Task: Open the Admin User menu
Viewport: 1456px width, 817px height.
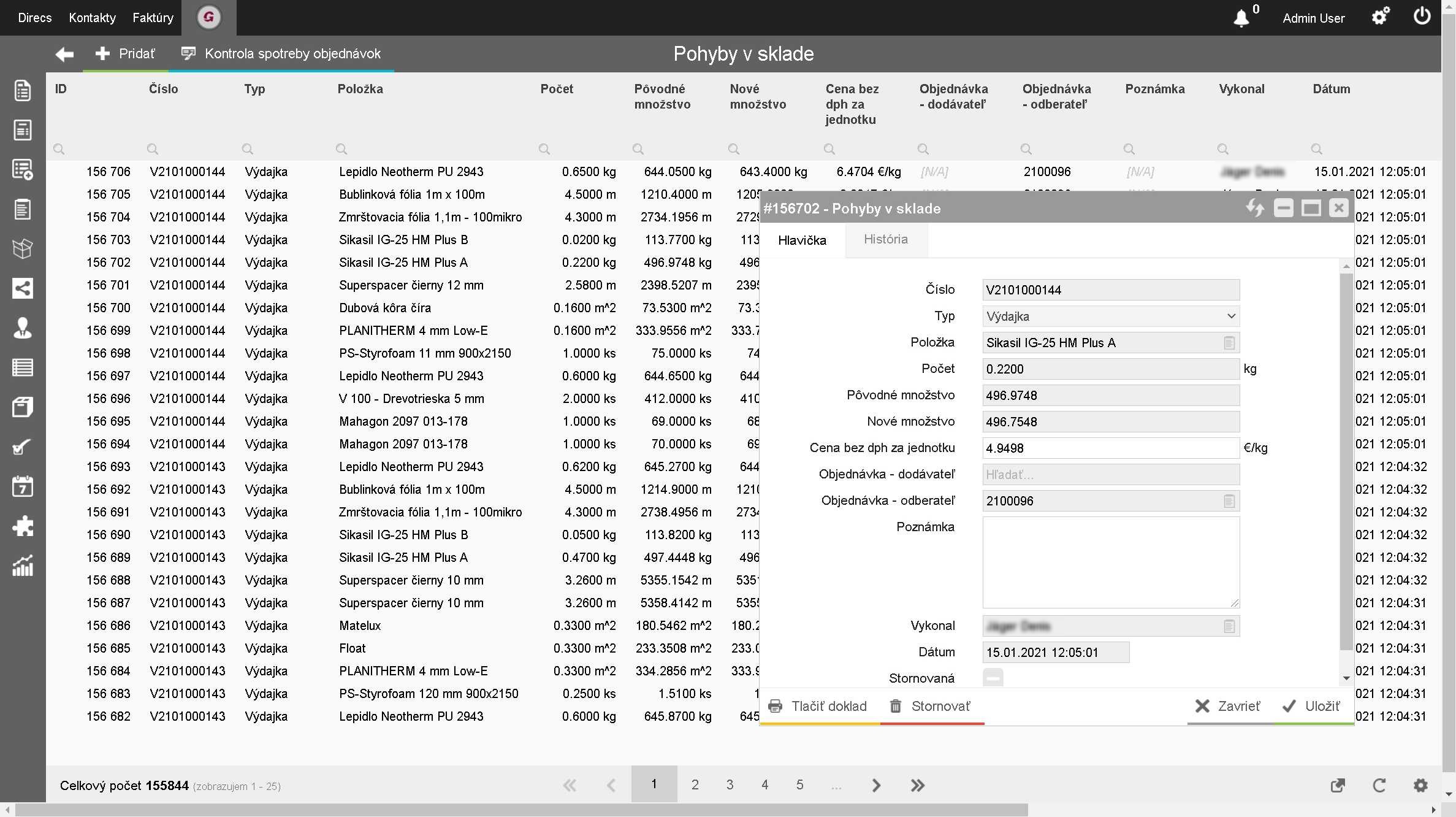Action: point(1314,18)
